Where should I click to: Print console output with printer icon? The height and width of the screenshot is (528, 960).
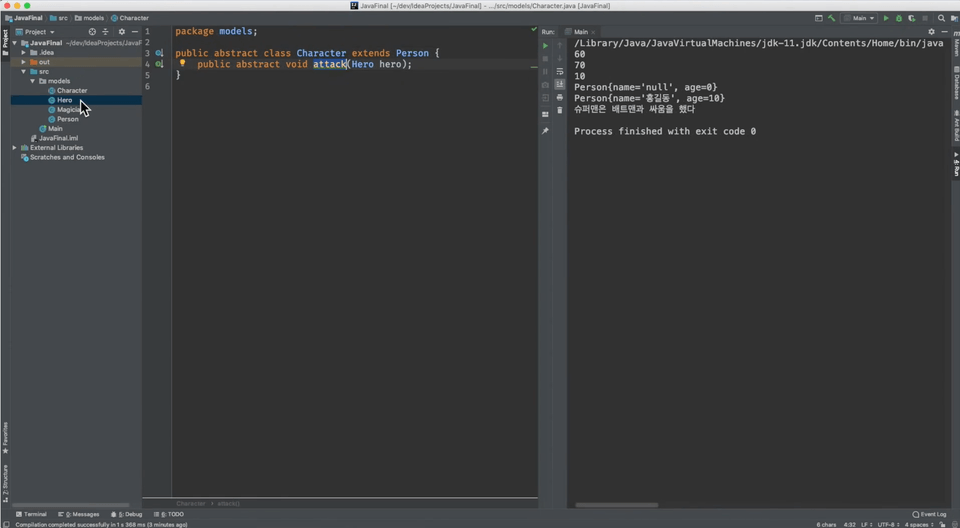coord(560,97)
